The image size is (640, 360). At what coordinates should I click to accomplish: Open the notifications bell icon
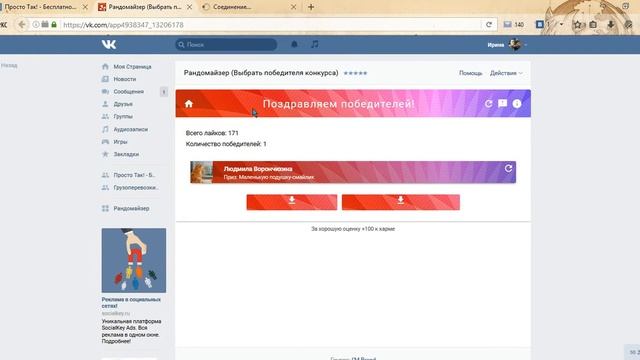(x=294, y=44)
